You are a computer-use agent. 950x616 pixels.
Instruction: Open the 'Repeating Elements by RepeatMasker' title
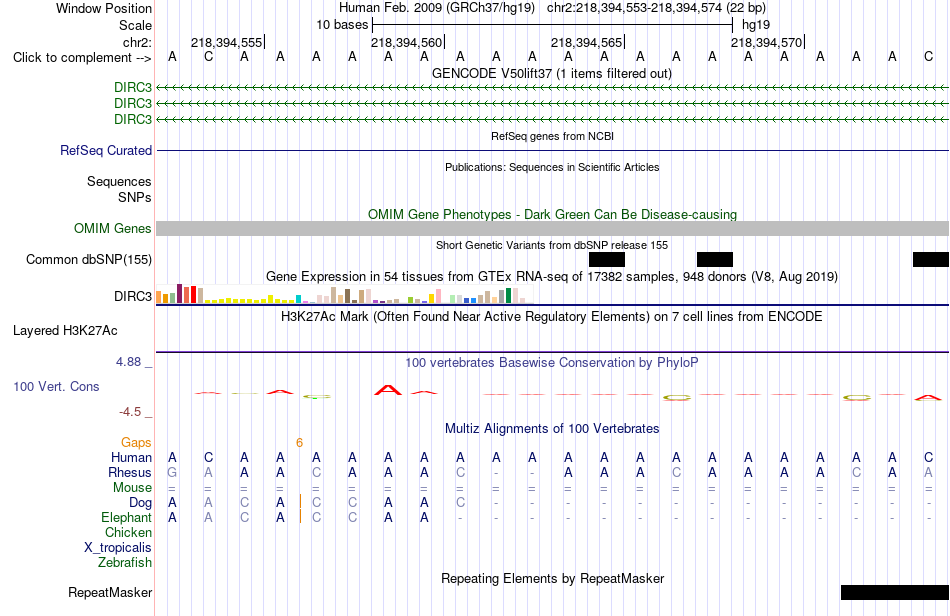[x=552, y=578]
